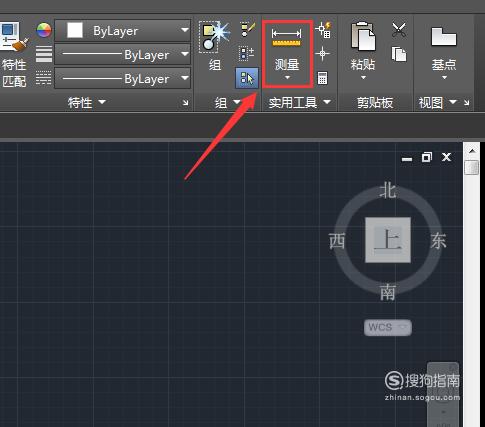Click the Group Edit icon with pencil
The width and height of the screenshot is (485, 427).
[x=248, y=29]
